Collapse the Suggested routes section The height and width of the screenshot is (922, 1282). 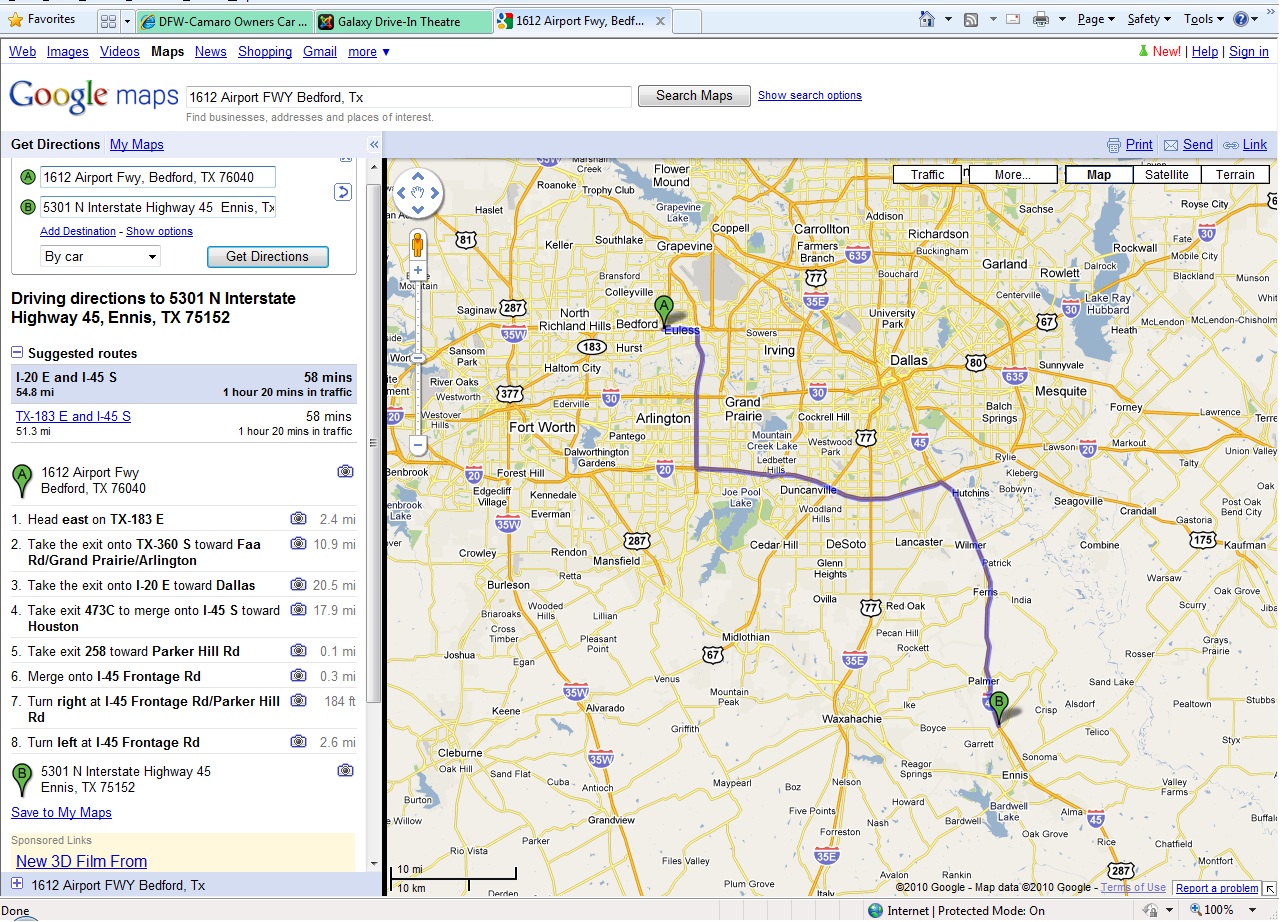tap(17, 353)
